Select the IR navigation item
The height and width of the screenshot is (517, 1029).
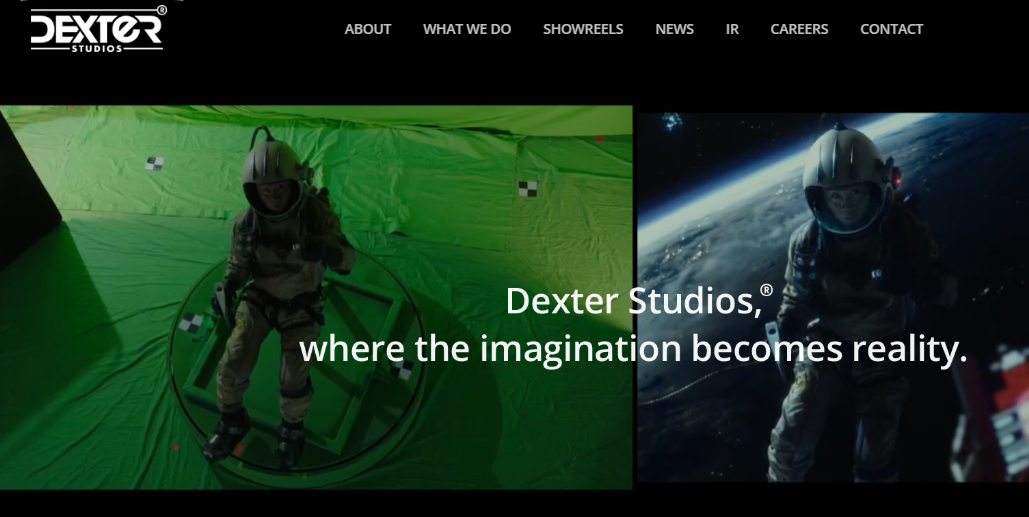732,30
